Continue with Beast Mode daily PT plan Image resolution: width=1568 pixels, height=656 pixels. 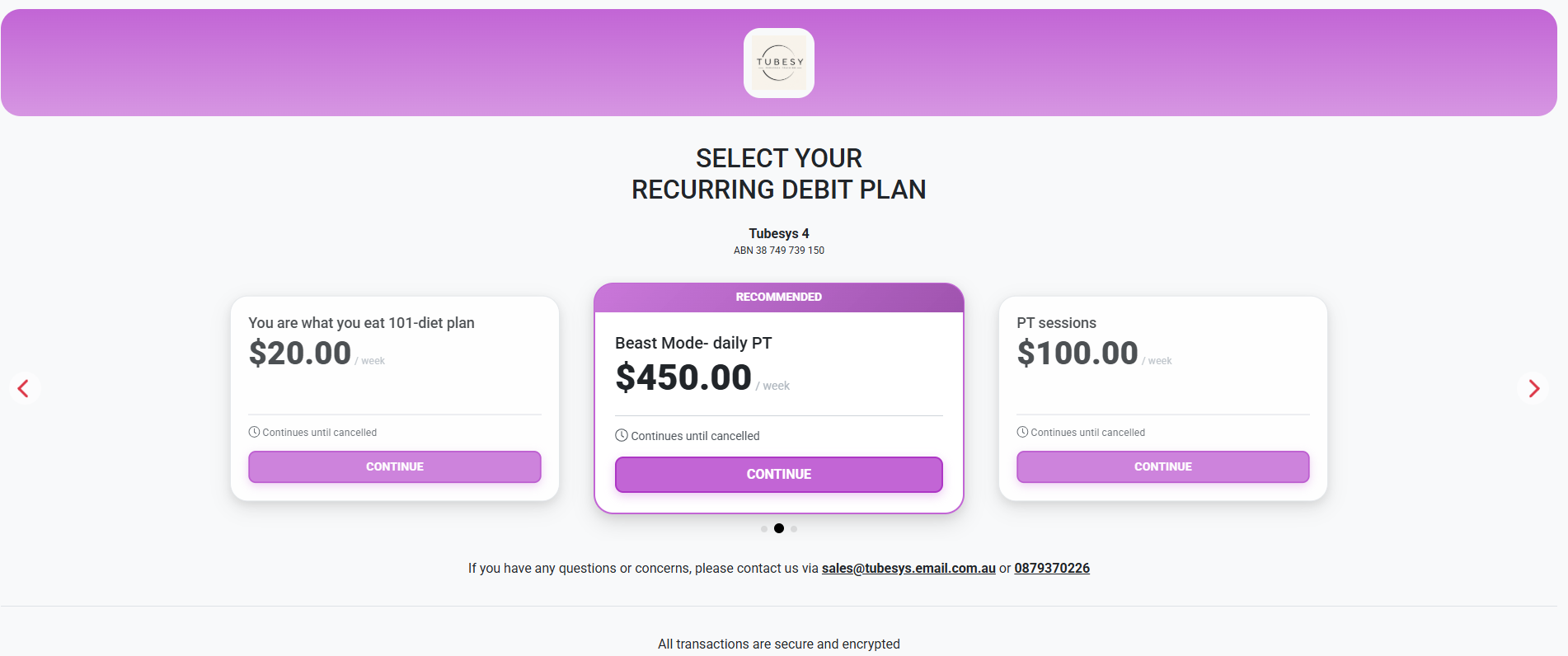pos(779,475)
